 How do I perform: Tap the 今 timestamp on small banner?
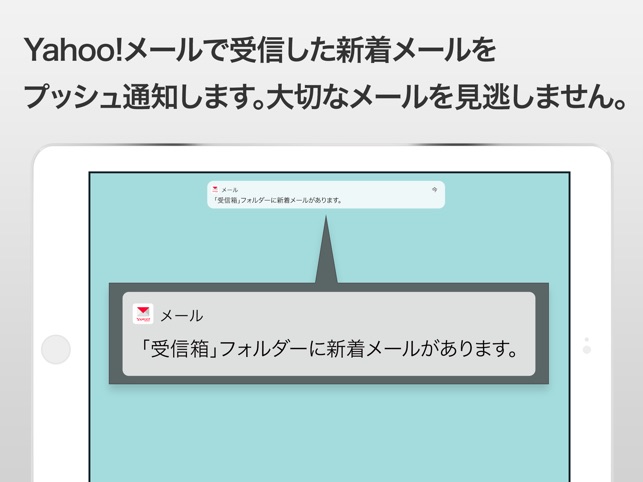click(434, 190)
